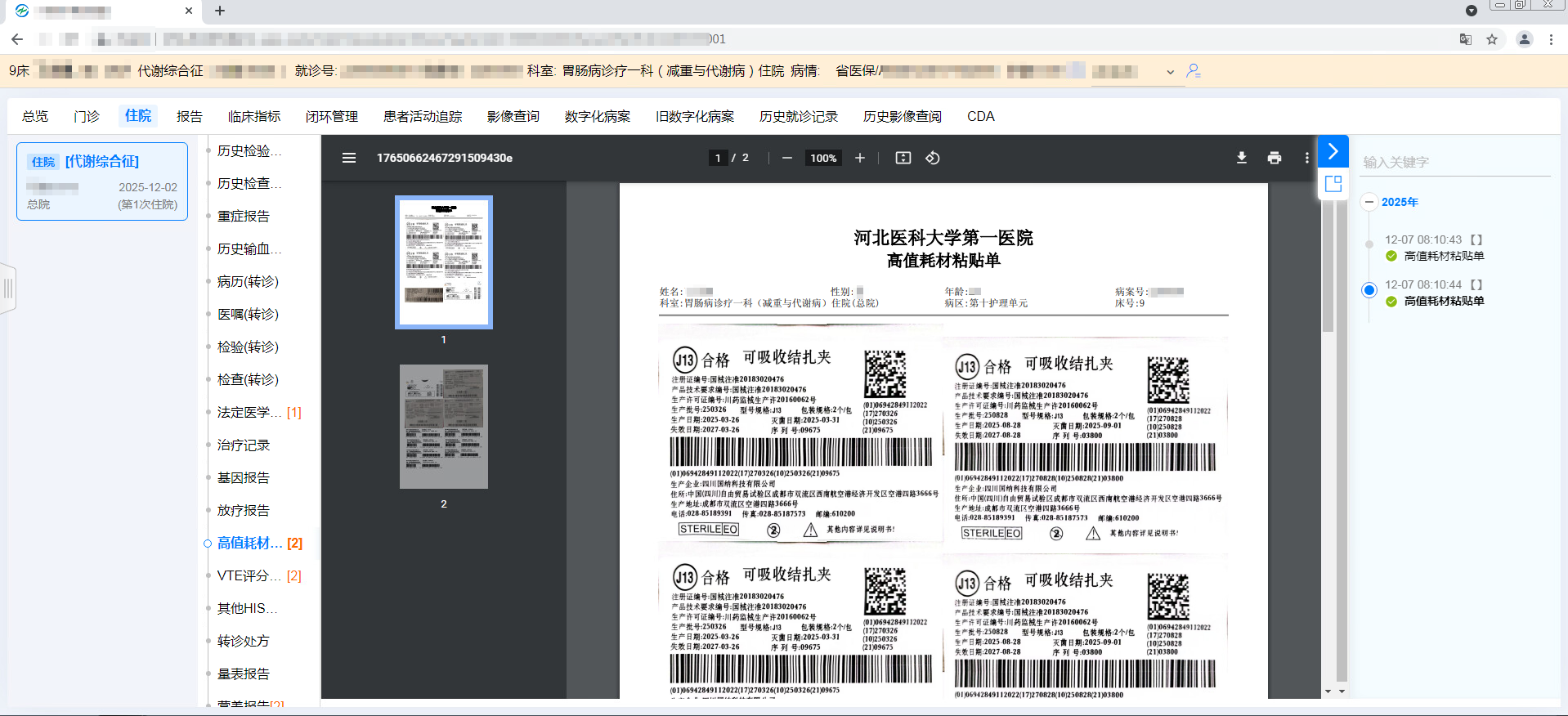
Task: Open the PDF viewer more options menu
Action: pyautogui.click(x=1306, y=158)
